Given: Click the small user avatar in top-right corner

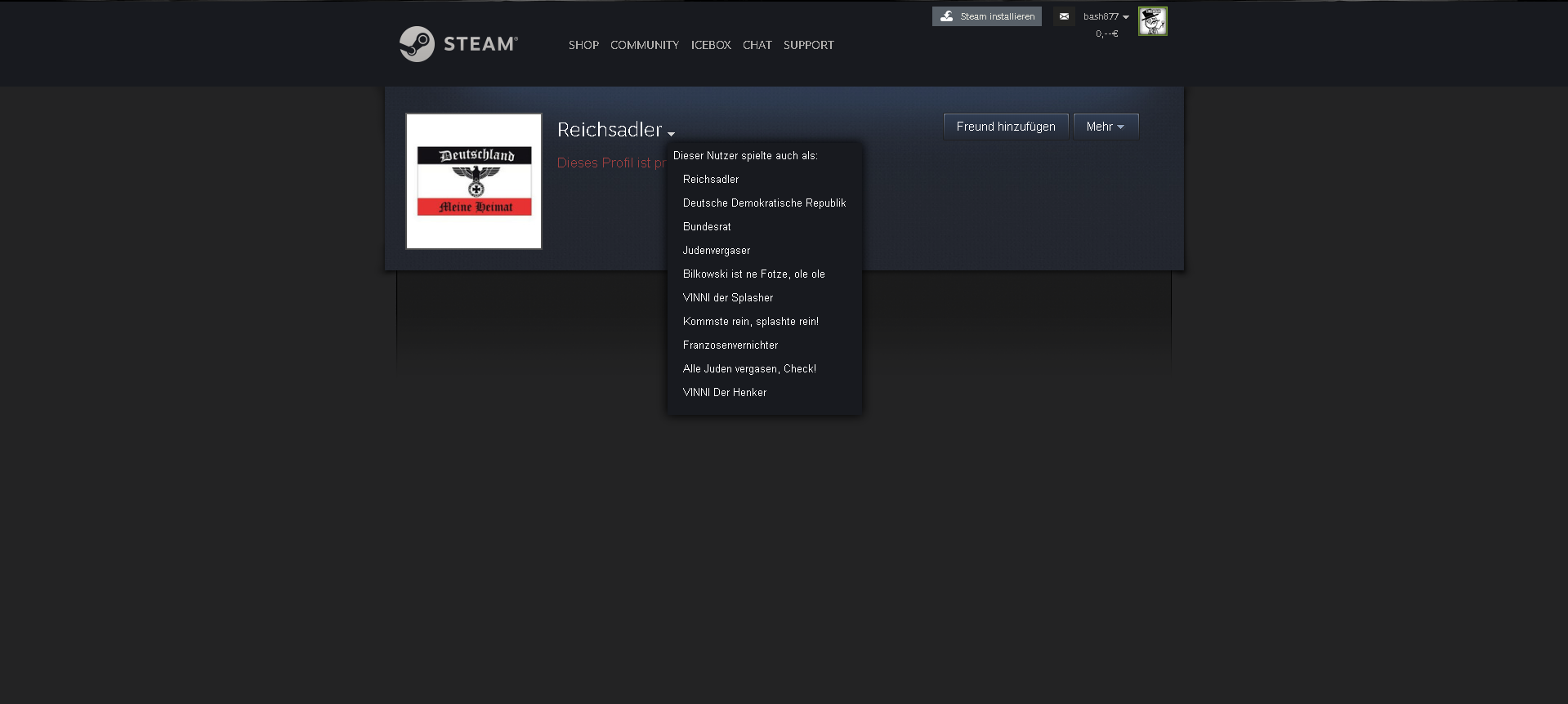Looking at the screenshot, I should click(x=1152, y=21).
